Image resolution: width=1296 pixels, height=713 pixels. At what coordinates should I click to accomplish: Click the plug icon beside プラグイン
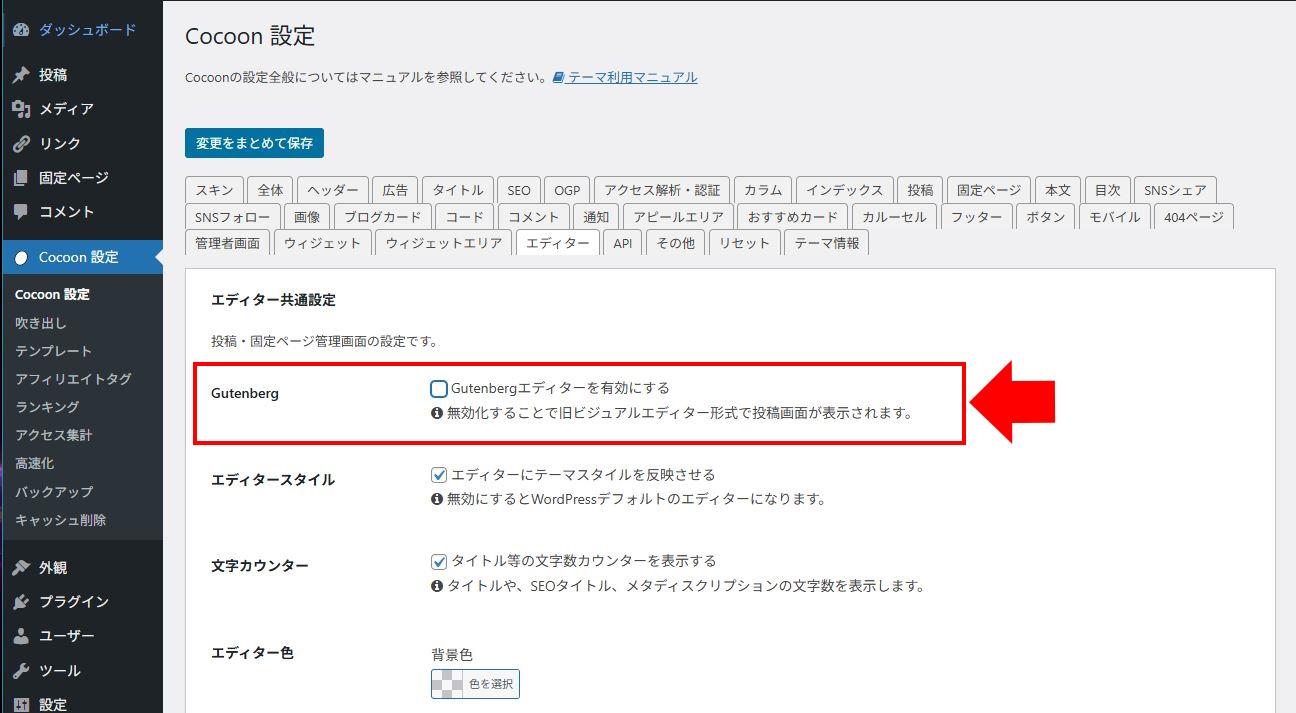(x=21, y=602)
